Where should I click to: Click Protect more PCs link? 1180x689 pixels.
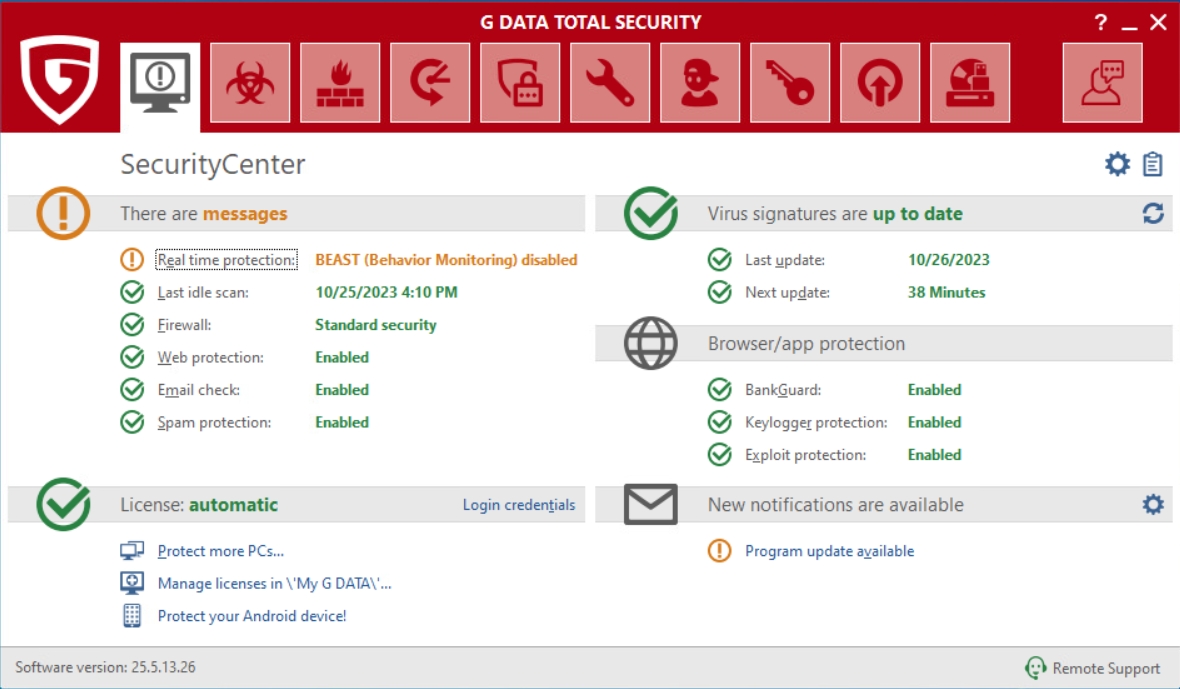[220, 551]
